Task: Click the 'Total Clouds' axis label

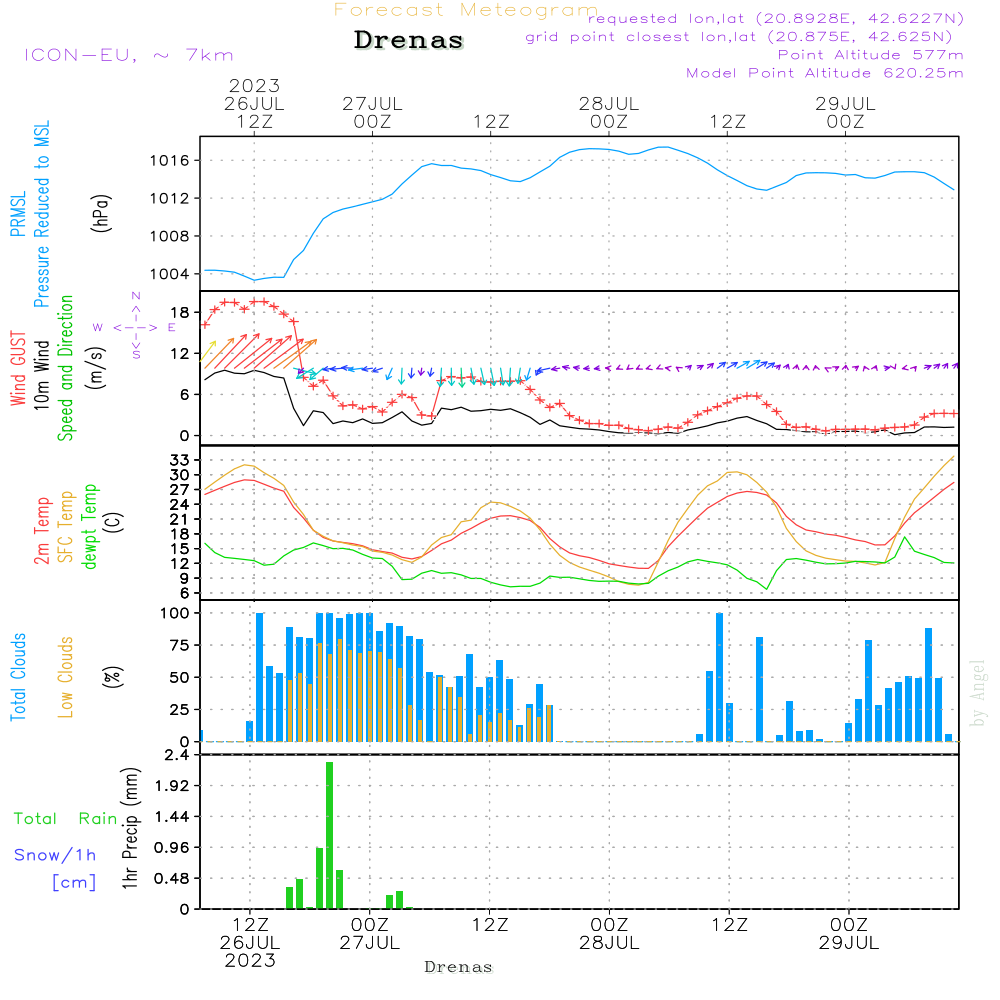Action: click(x=18, y=677)
